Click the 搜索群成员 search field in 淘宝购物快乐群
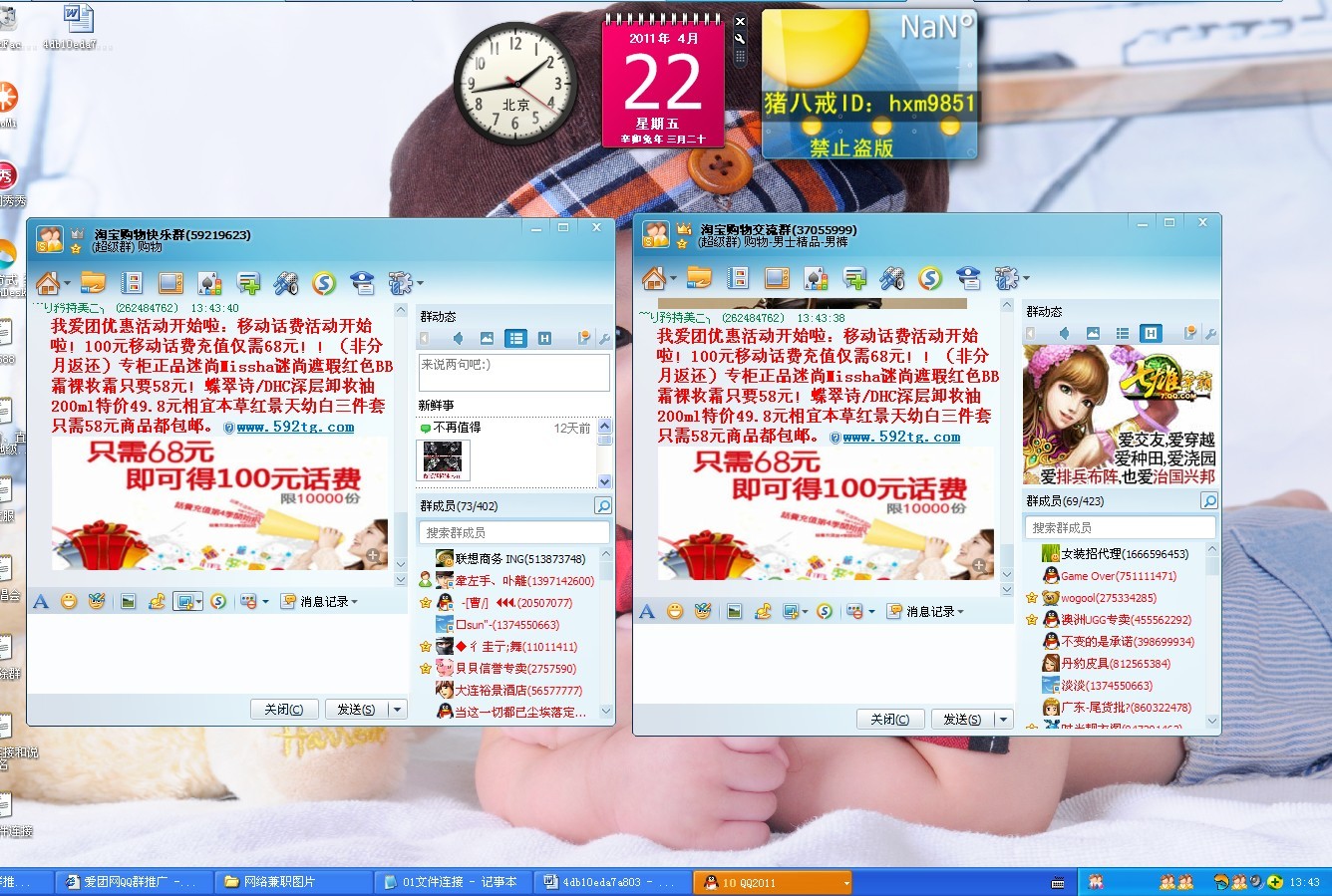The image size is (1332, 896). click(x=513, y=532)
